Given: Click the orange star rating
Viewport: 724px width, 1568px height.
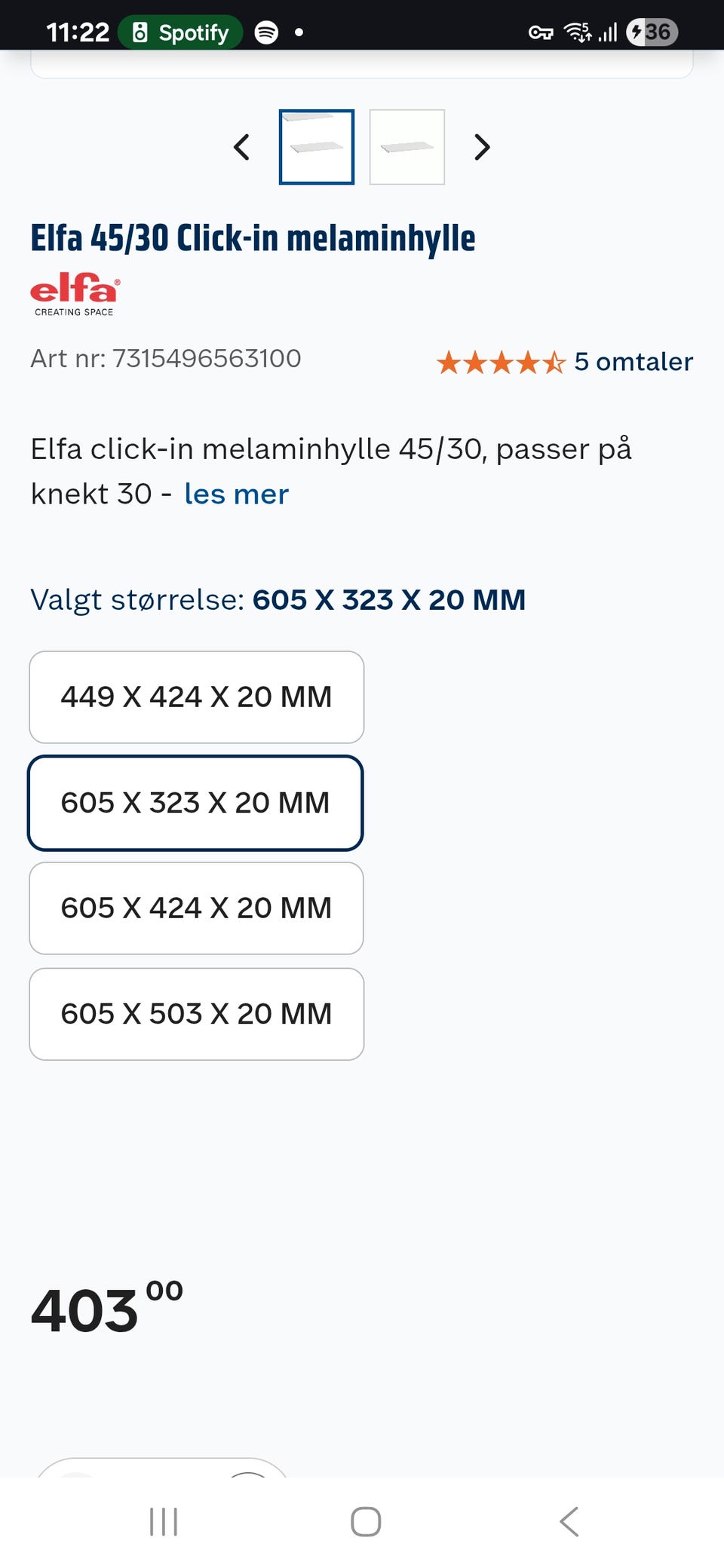Looking at the screenshot, I should pos(501,363).
